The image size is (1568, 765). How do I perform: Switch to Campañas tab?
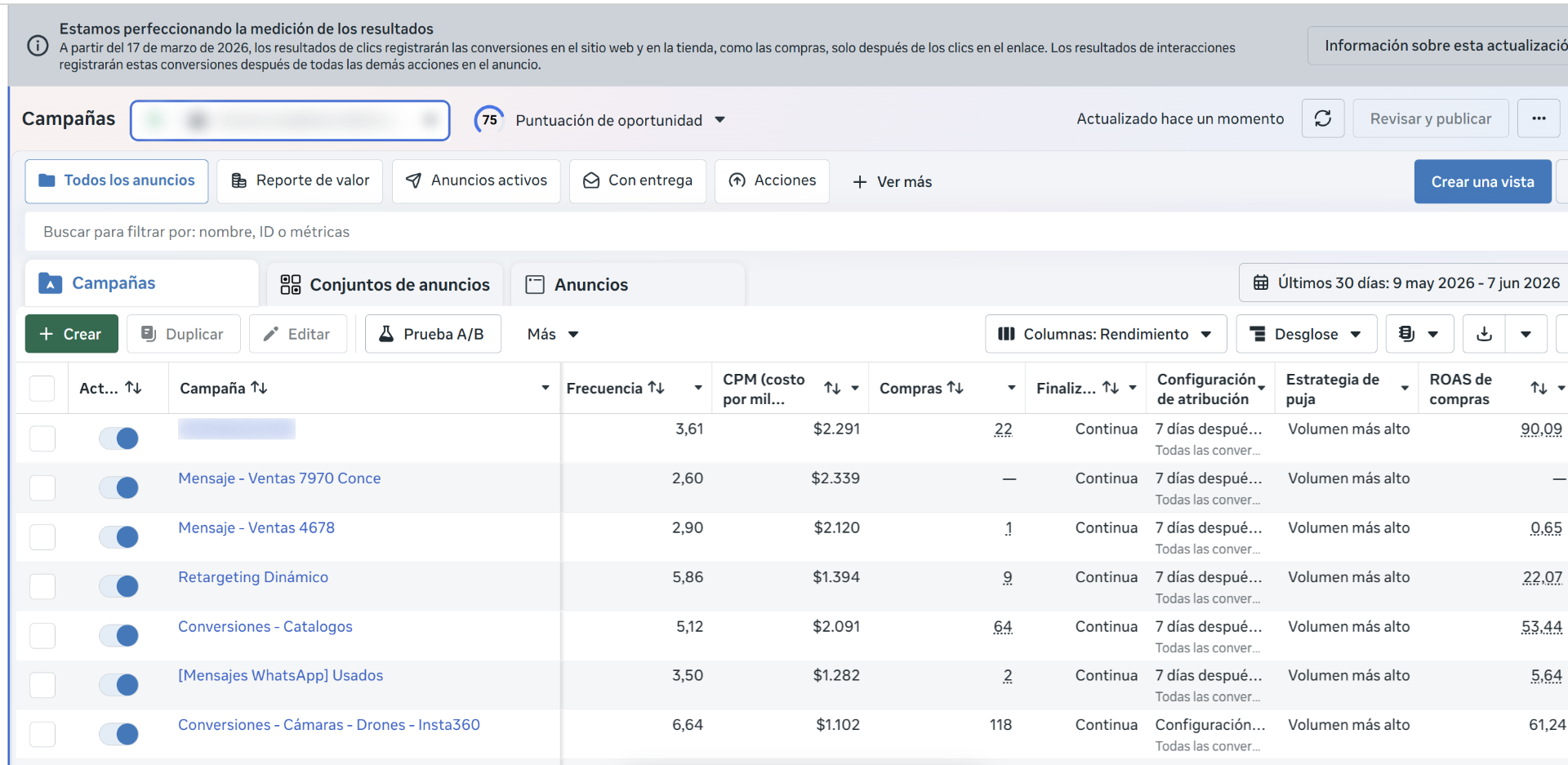(141, 282)
